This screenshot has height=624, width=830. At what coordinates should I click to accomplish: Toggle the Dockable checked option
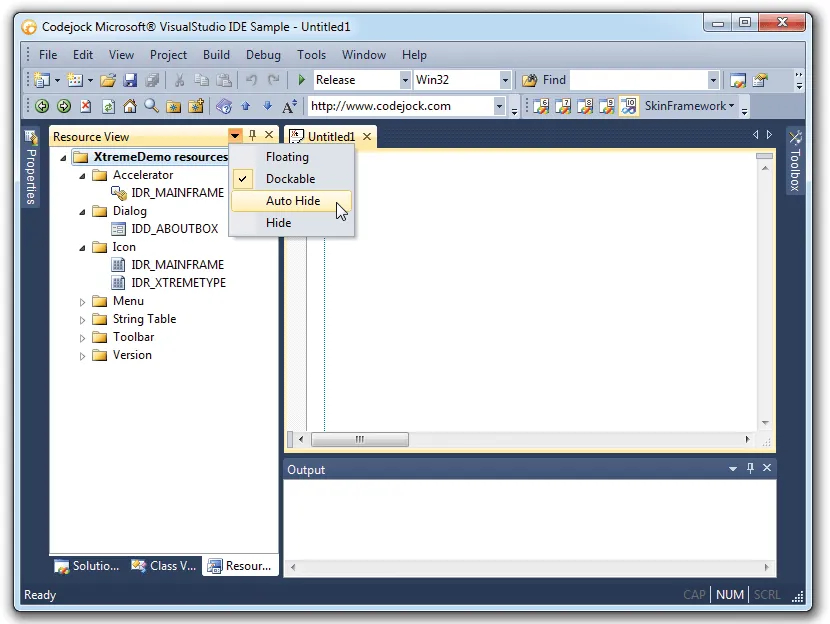(290, 179)
